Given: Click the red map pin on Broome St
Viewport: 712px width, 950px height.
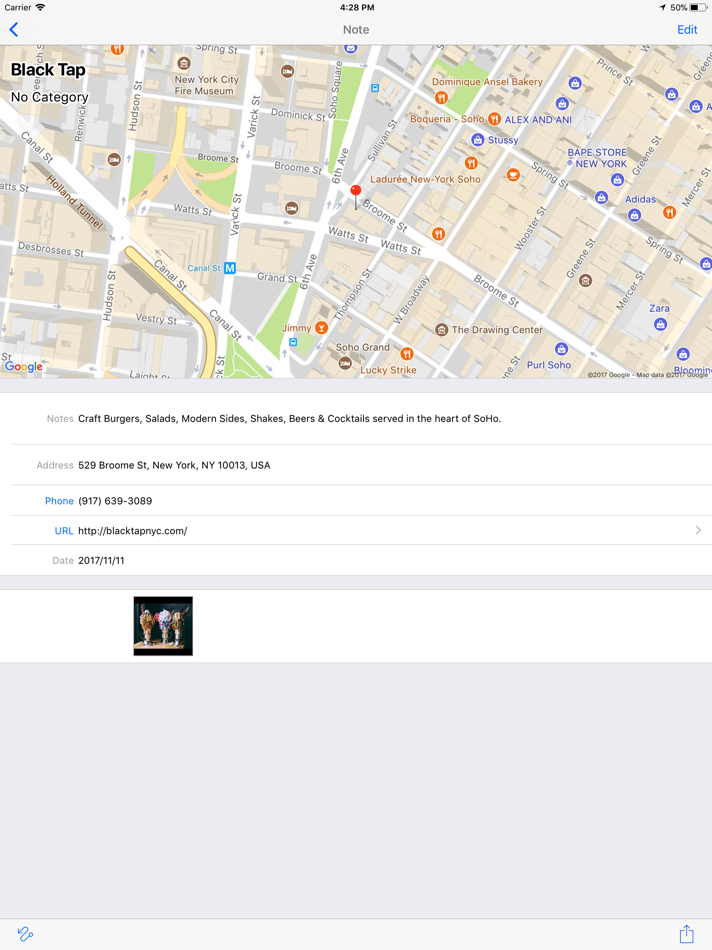Looking at the screenshot, I should click(x=356, y=198).
